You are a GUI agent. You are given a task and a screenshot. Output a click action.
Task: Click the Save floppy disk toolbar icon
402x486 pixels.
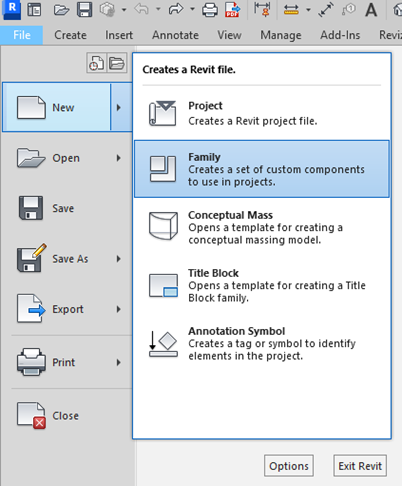[84, 10]
